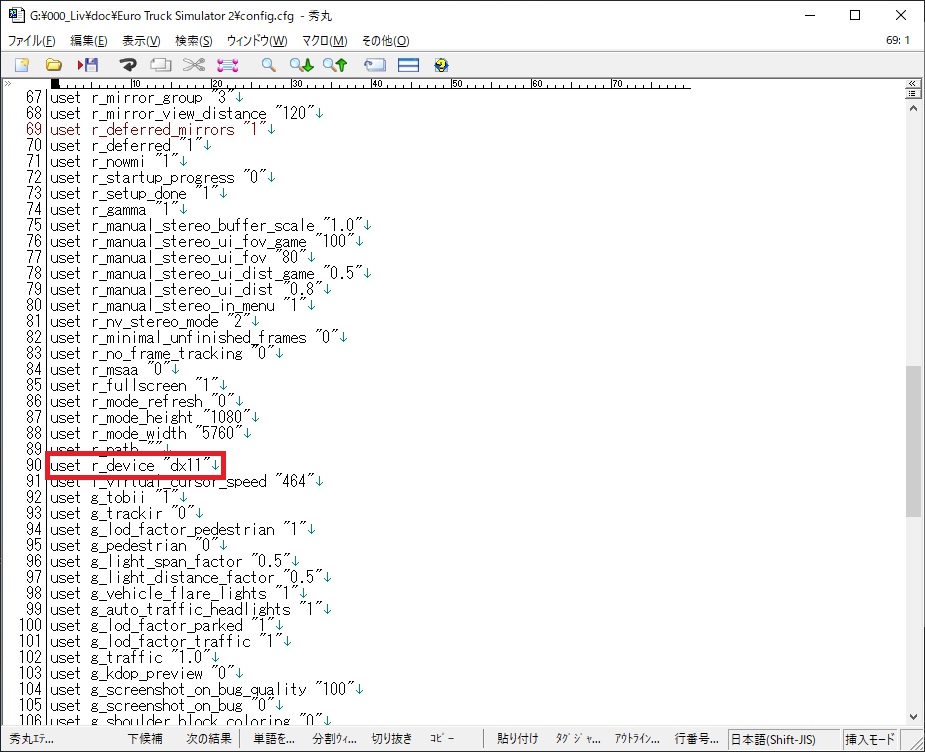Click the scrollbar up arrow
925x752 pixels.
pyautogui.click(x=913, y=109)
